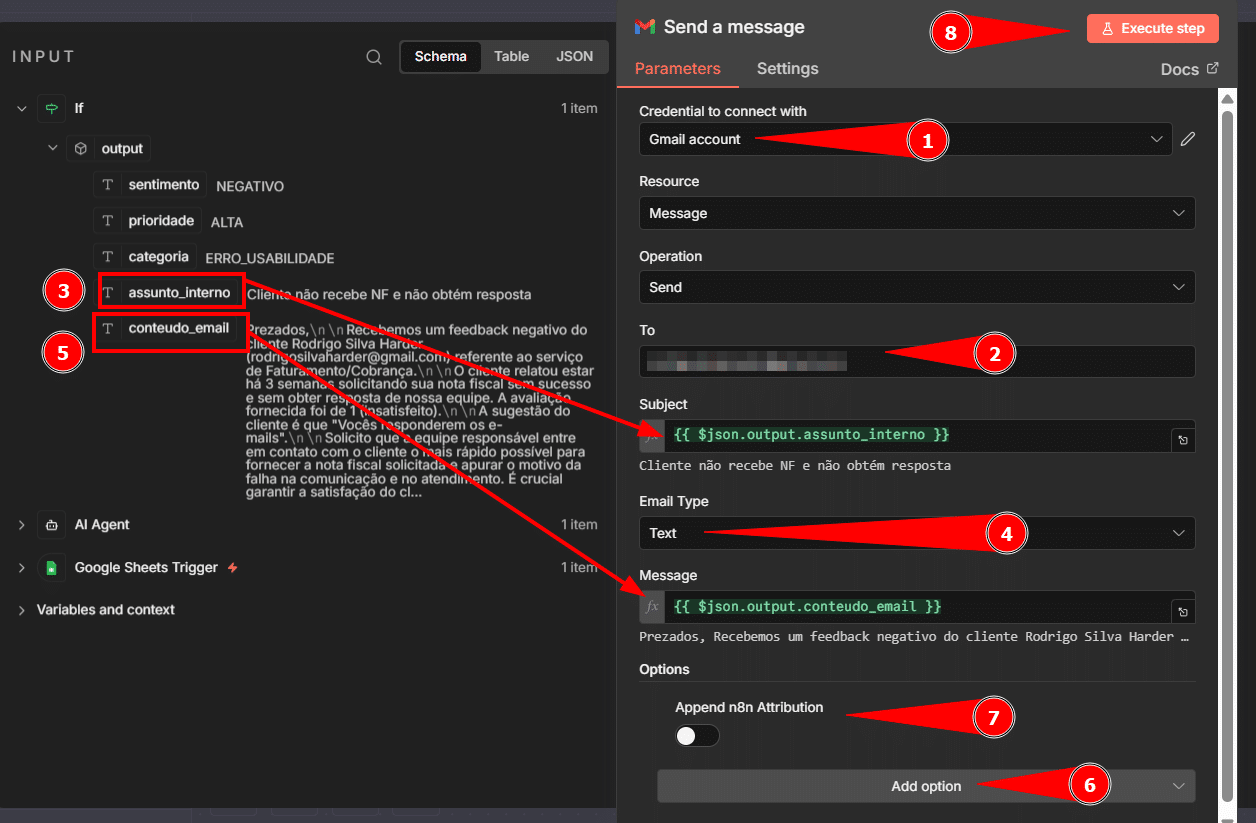Viewport: 1256px width, 823px height.
Task: Open the Operation Send dropdown
Action: pos(917,287)
